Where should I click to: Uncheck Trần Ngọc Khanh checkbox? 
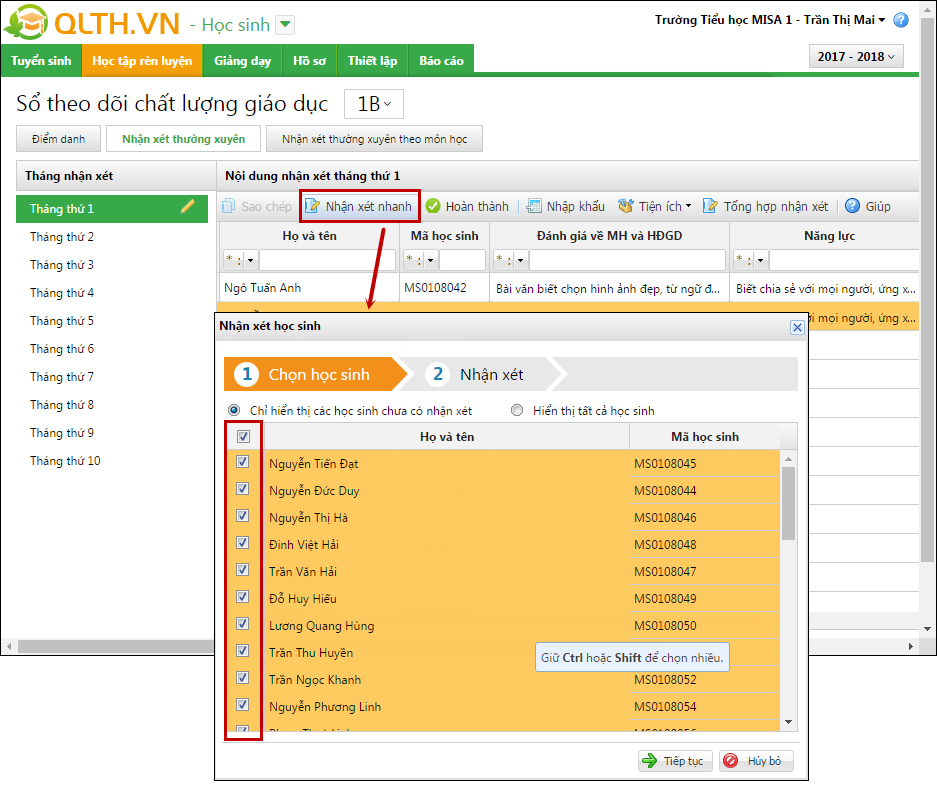(243, 678)
